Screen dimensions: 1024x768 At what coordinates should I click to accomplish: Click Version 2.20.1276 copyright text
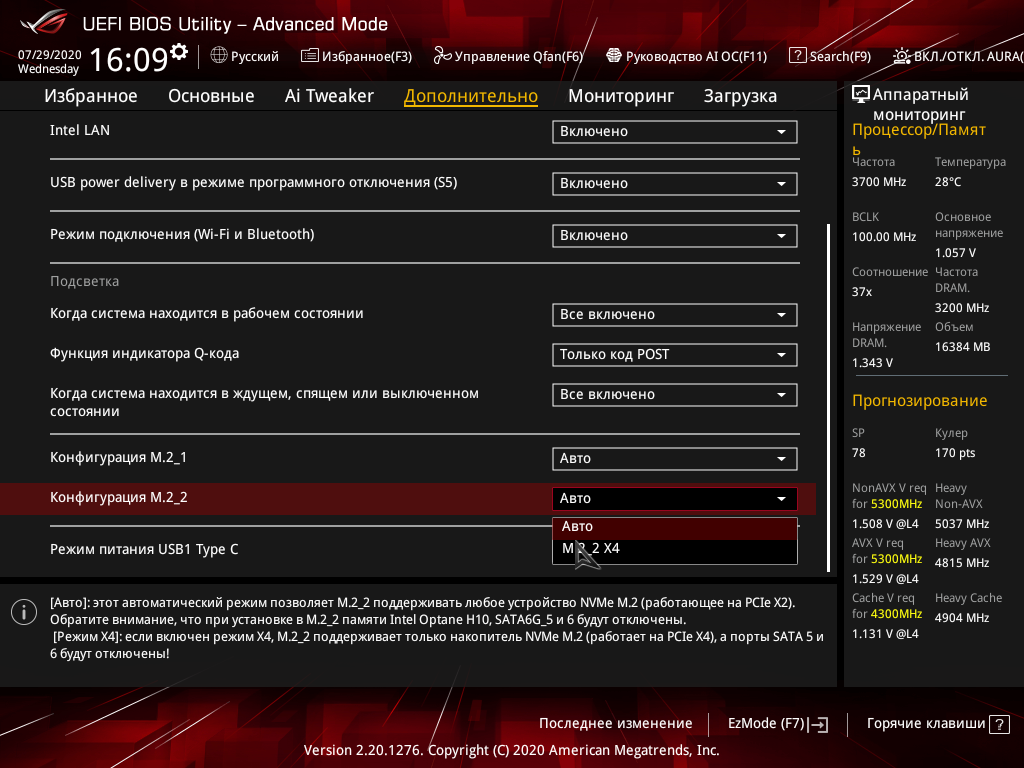pos(511,750)
